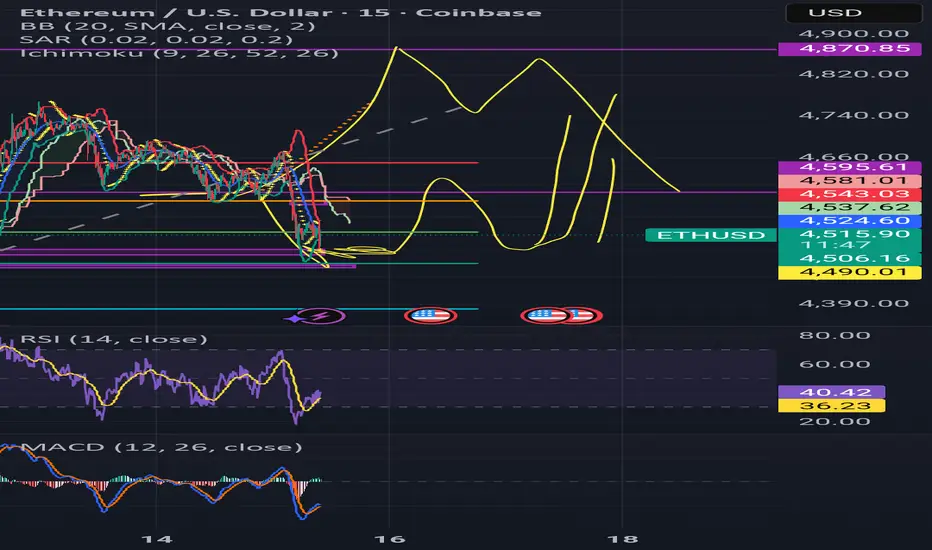Click the purple 4,595.61 price label
The height and width of the screenshot is (550, 932).
tap(850, 167)
